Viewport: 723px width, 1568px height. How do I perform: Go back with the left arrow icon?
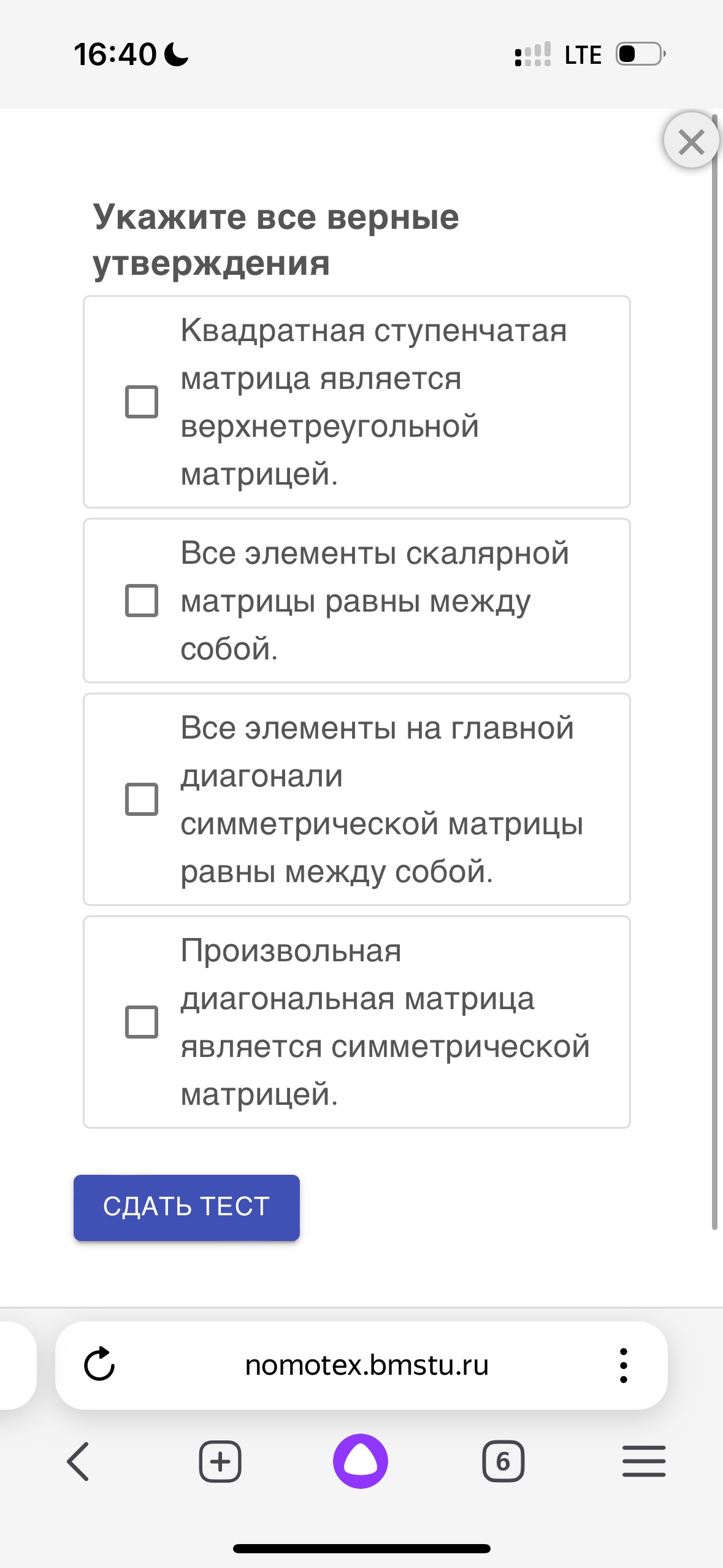[x=78, y=1461]
